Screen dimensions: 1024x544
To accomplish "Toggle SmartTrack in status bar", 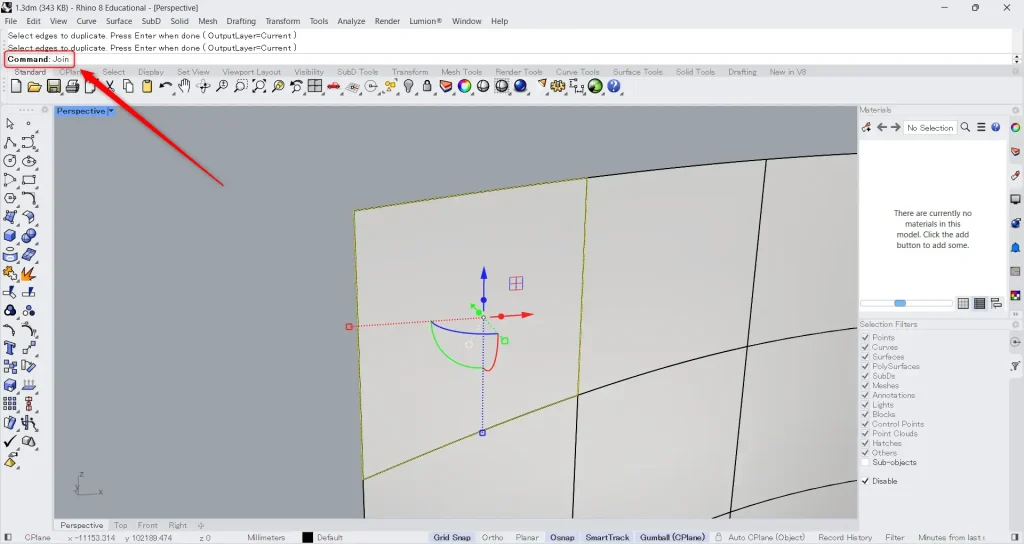I will coord(607,537).
